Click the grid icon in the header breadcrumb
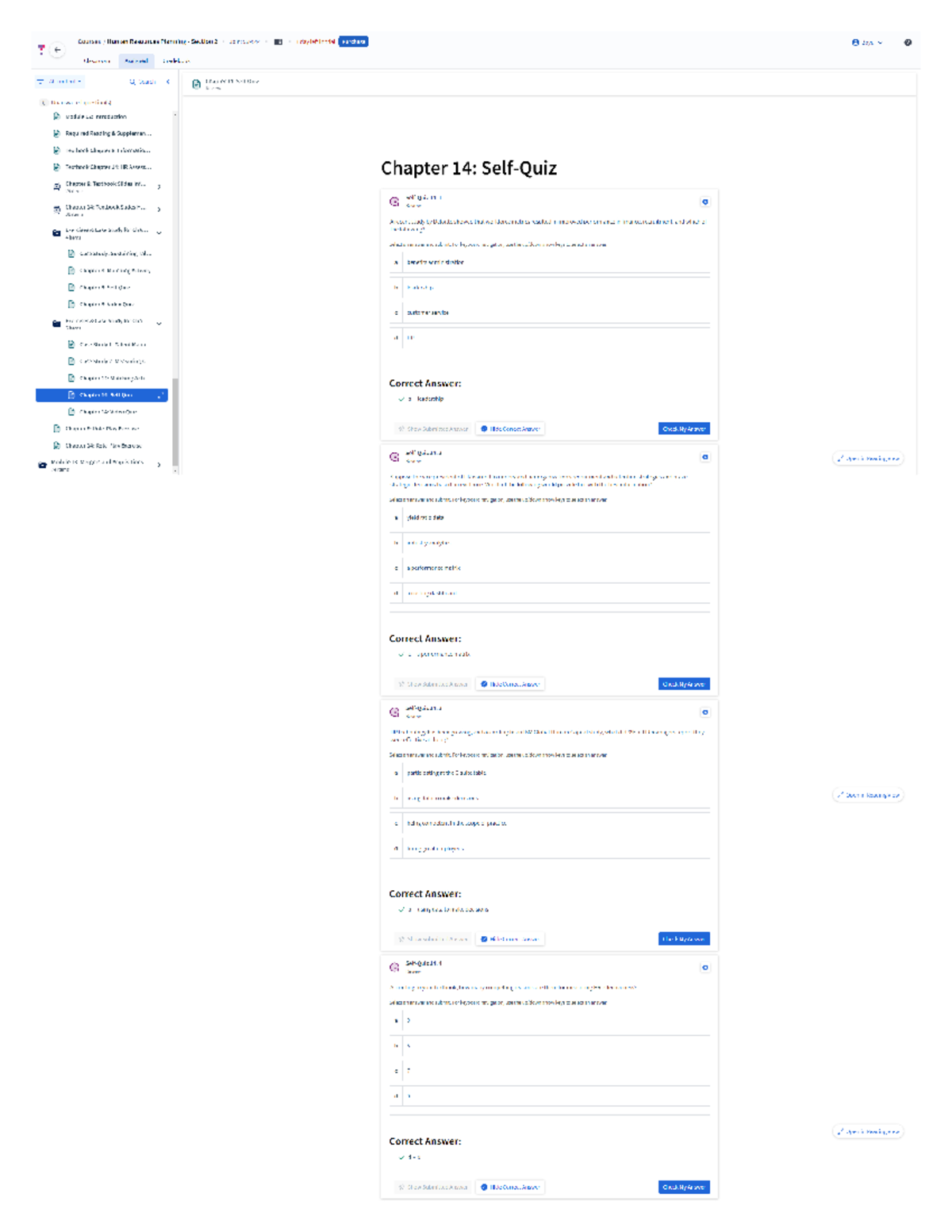 [278, 42]
